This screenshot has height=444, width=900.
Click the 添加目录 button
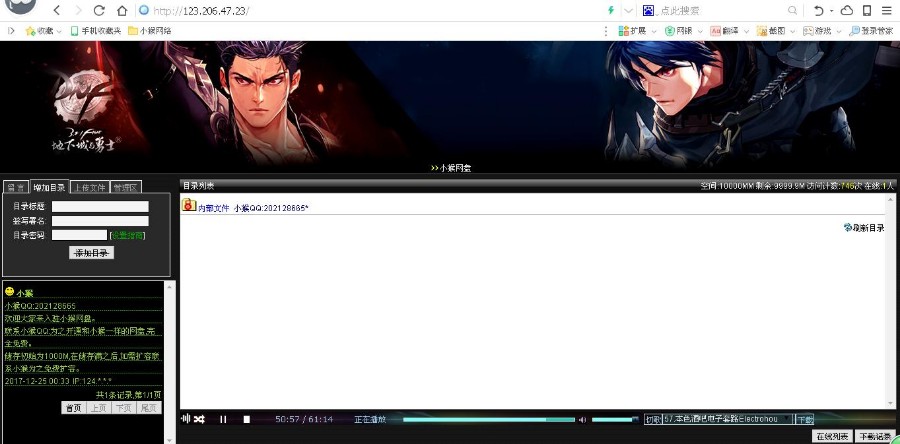coord(91,253)
